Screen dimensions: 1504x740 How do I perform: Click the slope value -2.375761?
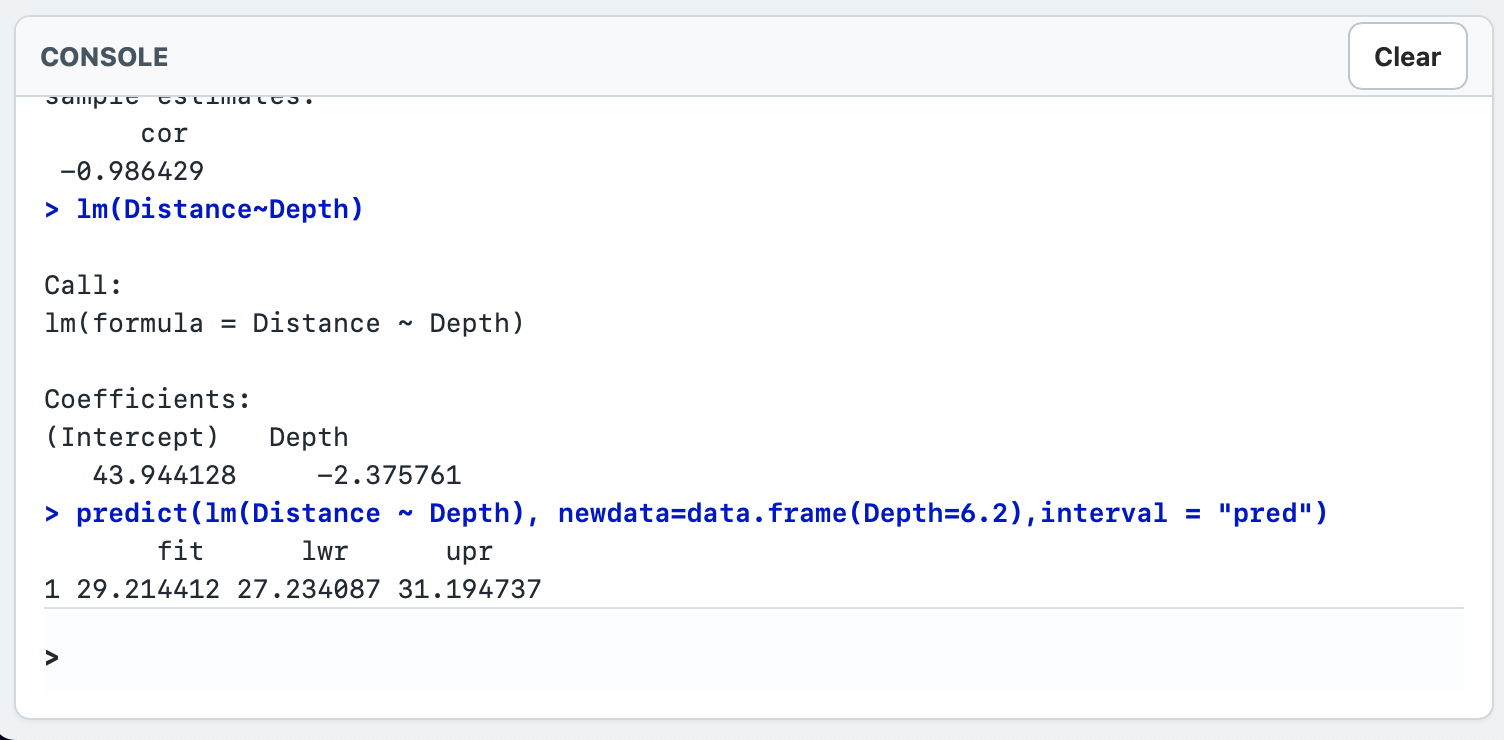[389, 476]
